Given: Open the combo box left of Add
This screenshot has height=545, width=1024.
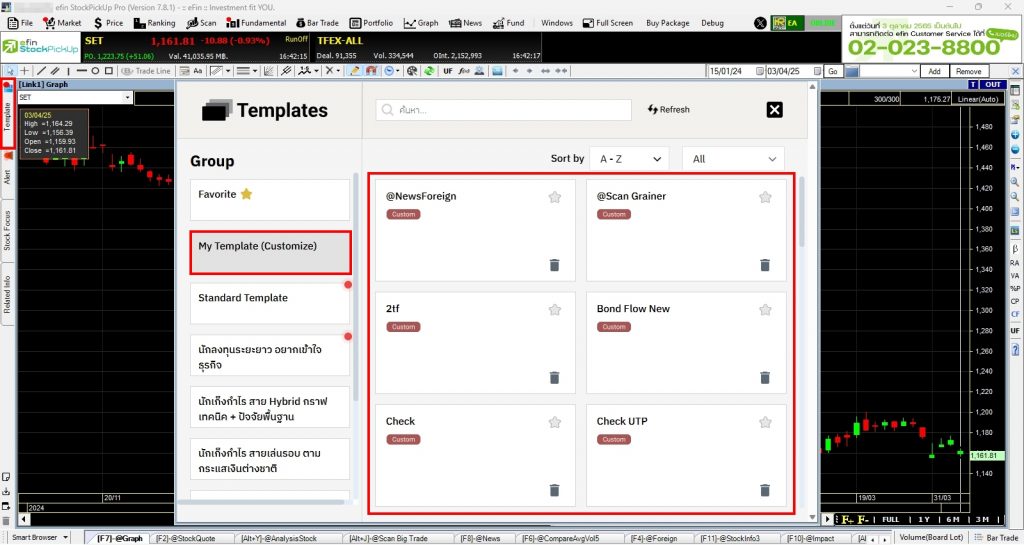Looking at the screenshot, I should tap(889, 71).
